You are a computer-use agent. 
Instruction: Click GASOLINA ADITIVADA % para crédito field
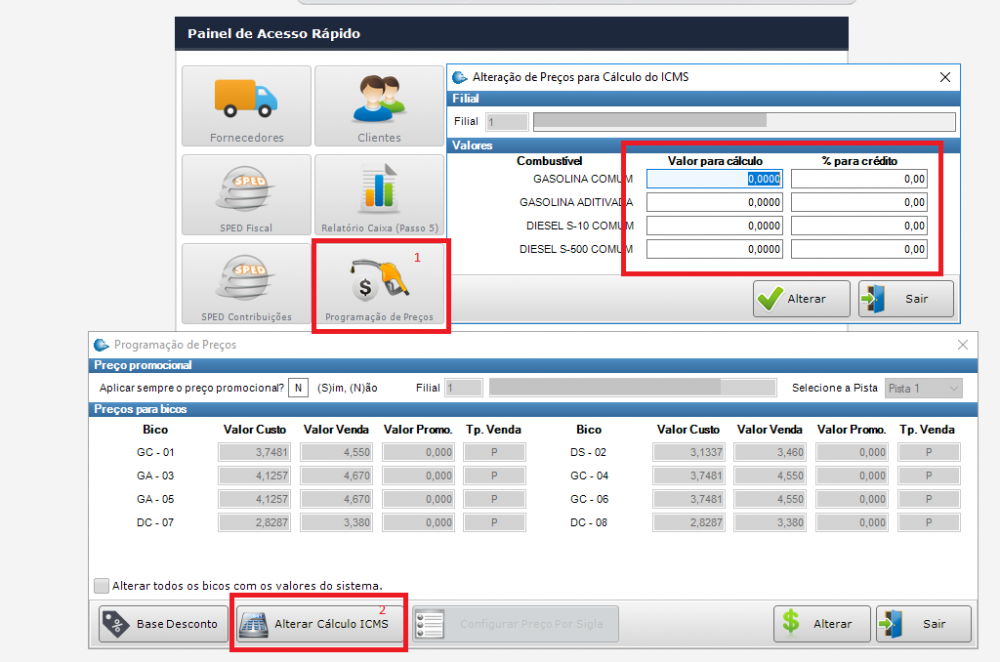[x=859, y=202]
